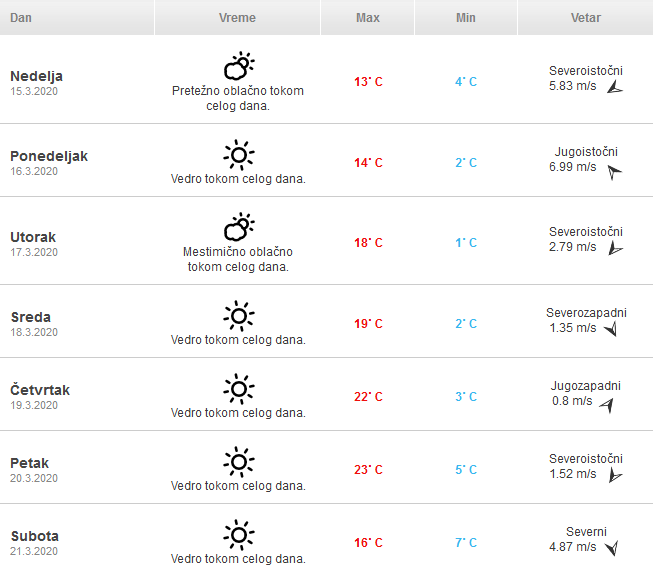Select the Dan column header

coord(21,18)
